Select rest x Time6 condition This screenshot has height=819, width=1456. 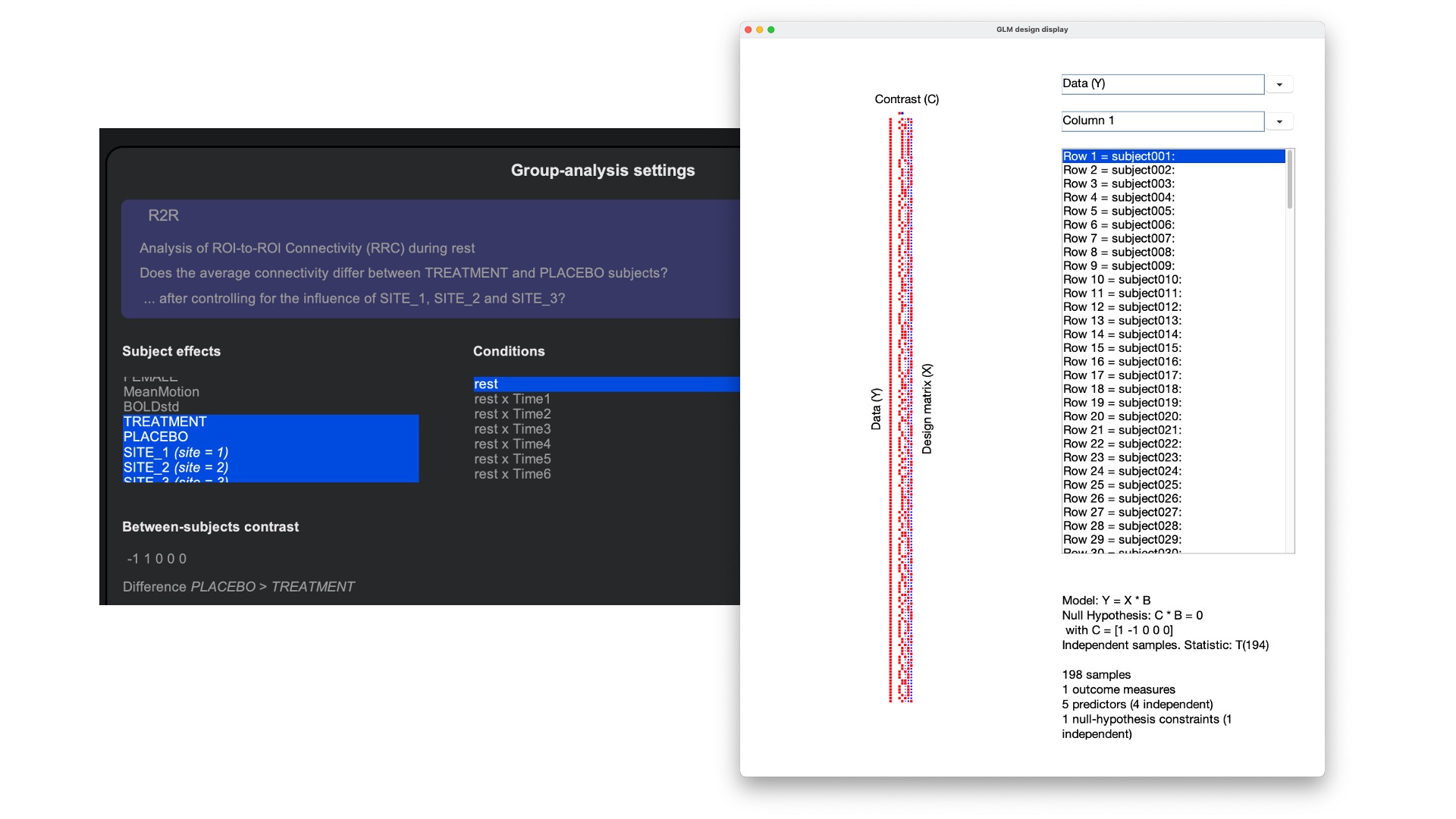pyautogui.click(x=512, y=474)
